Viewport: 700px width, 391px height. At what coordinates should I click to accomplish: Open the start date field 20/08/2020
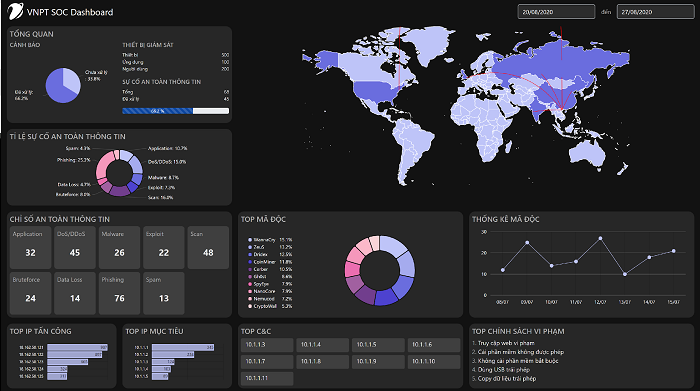coord(556,12)
